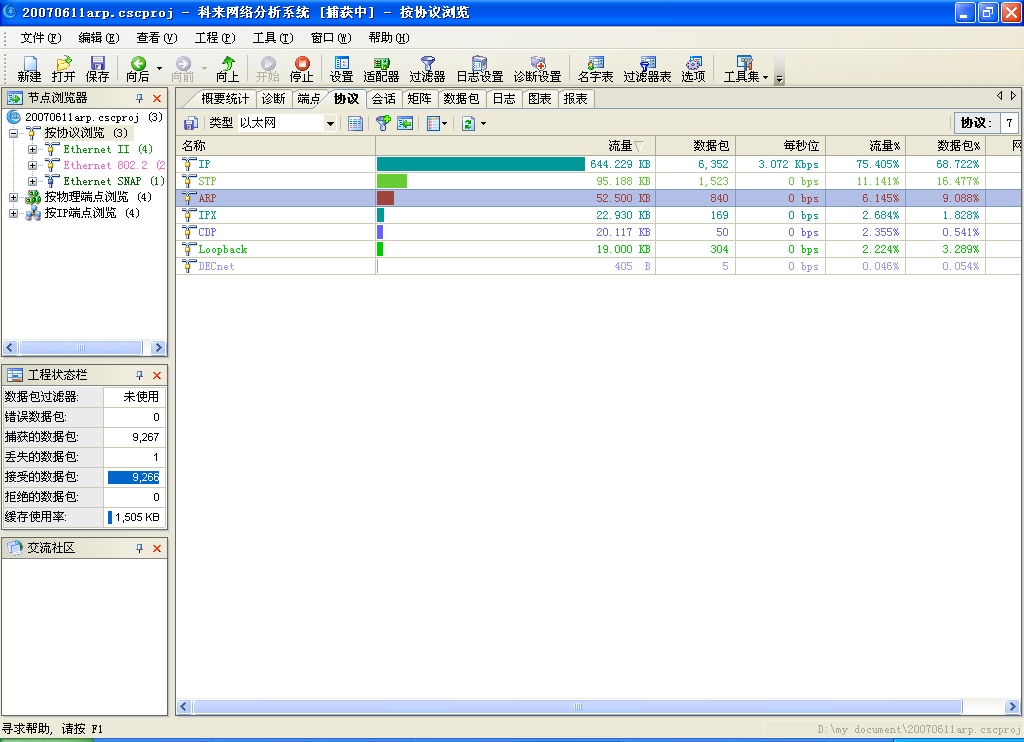
Task: Close the 交流社区 panel
Action: pyautogui.click(x=157, y=548)
